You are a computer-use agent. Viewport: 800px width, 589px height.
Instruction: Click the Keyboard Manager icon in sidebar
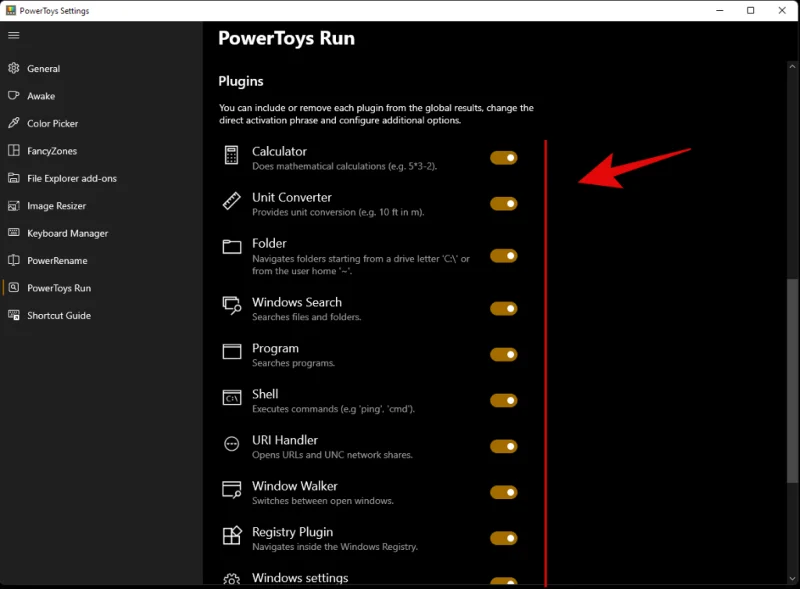coord(12,233)
